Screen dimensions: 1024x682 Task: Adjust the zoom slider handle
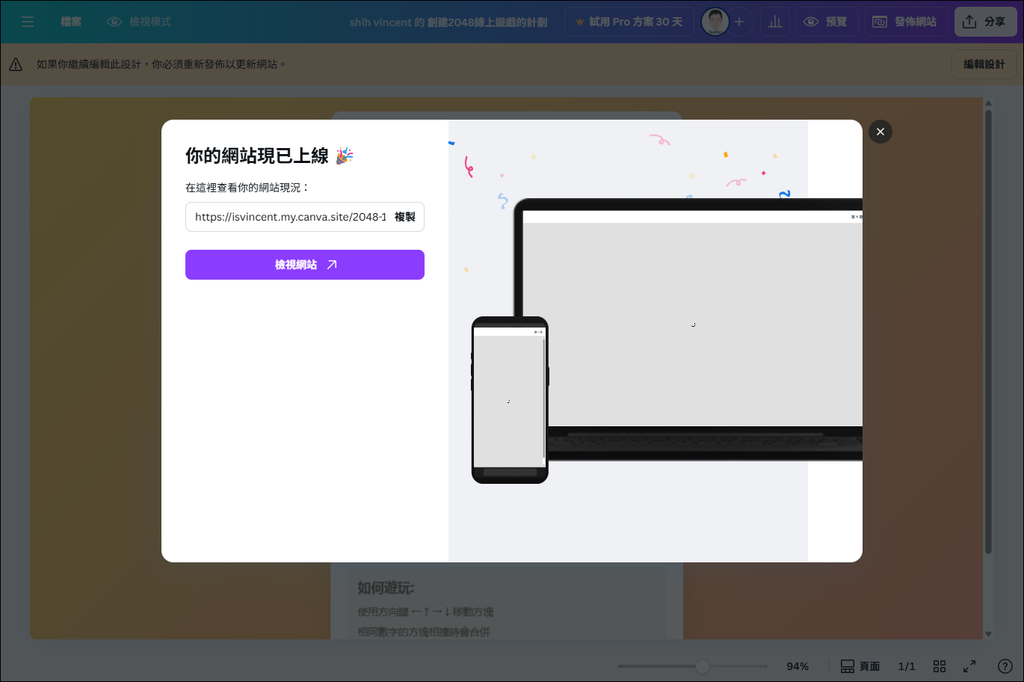click(702, 666)
